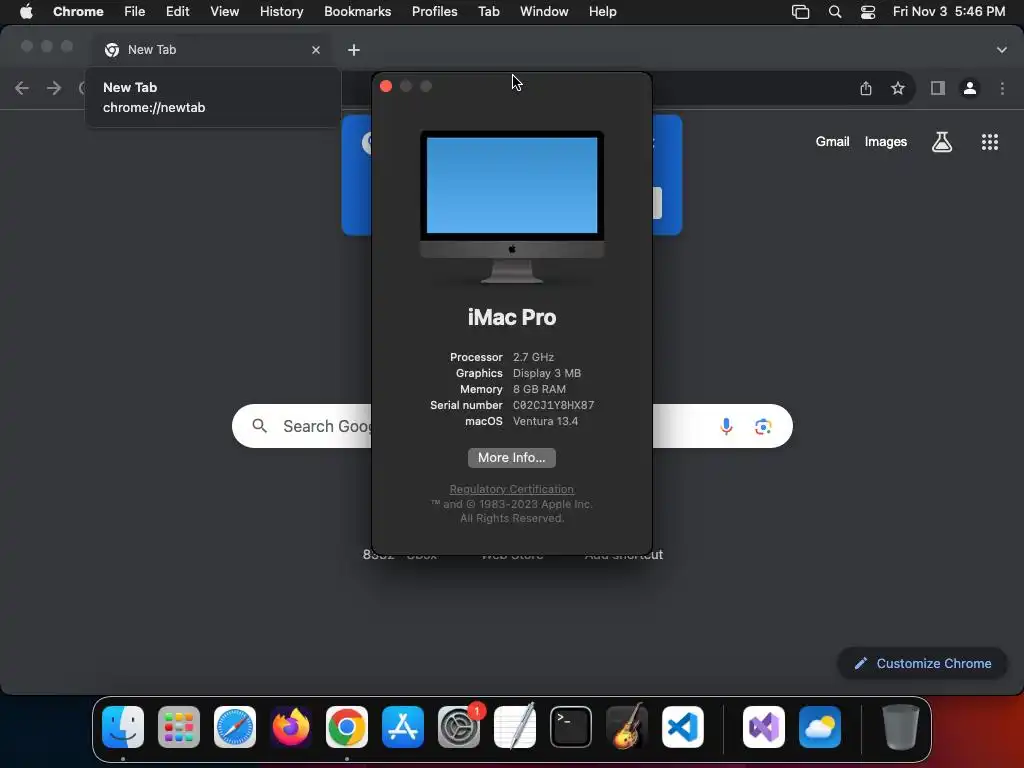Start a voice search with the microphone
Image resolution: width=1024 pixels, height=768 pixels.
(726, 426)
